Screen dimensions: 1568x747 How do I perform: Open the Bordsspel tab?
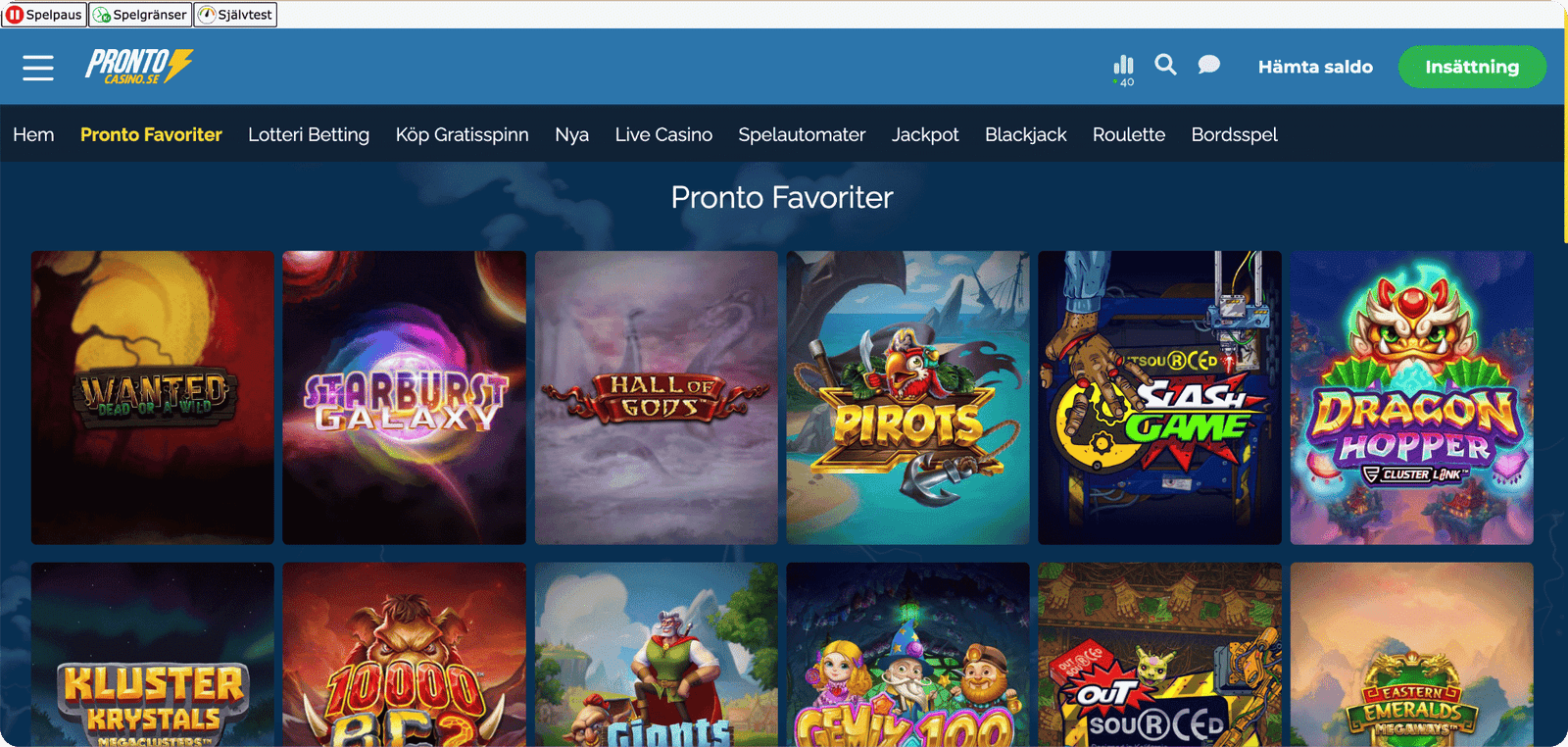pos(1235,134)
